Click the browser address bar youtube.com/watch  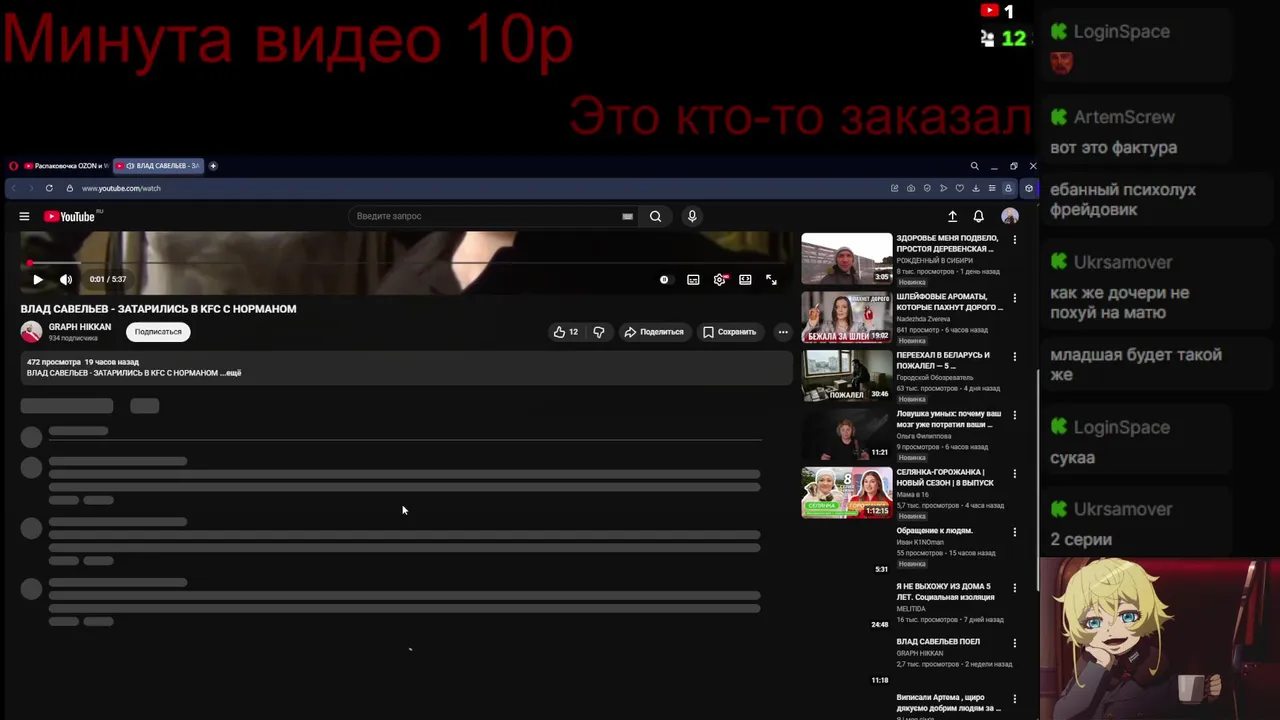coord(121,188)
